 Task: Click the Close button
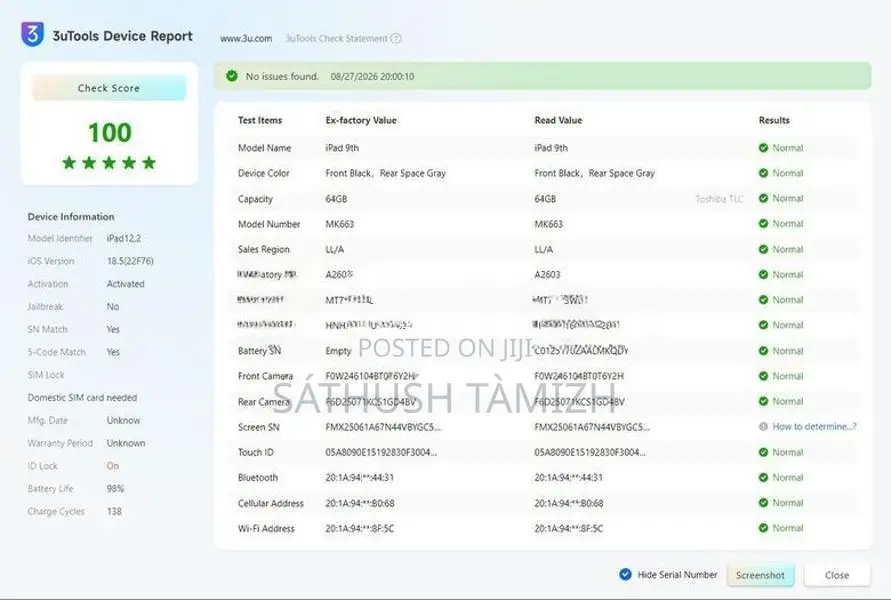coord(837,575)
